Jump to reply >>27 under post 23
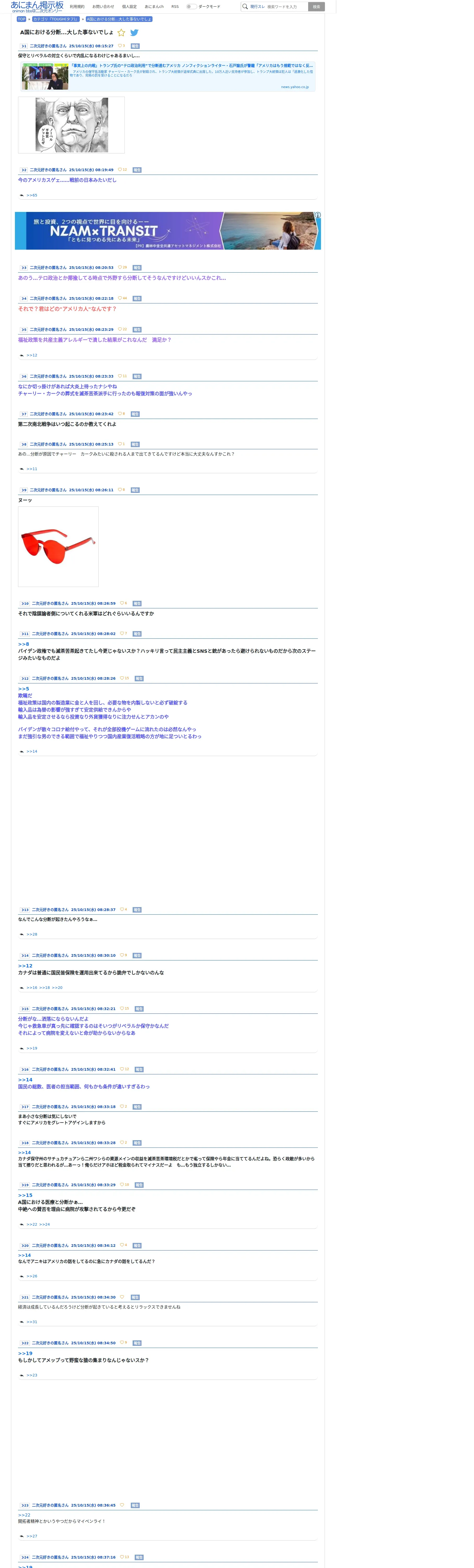This screenshot has height=1568, width=474. point(32,1536)
